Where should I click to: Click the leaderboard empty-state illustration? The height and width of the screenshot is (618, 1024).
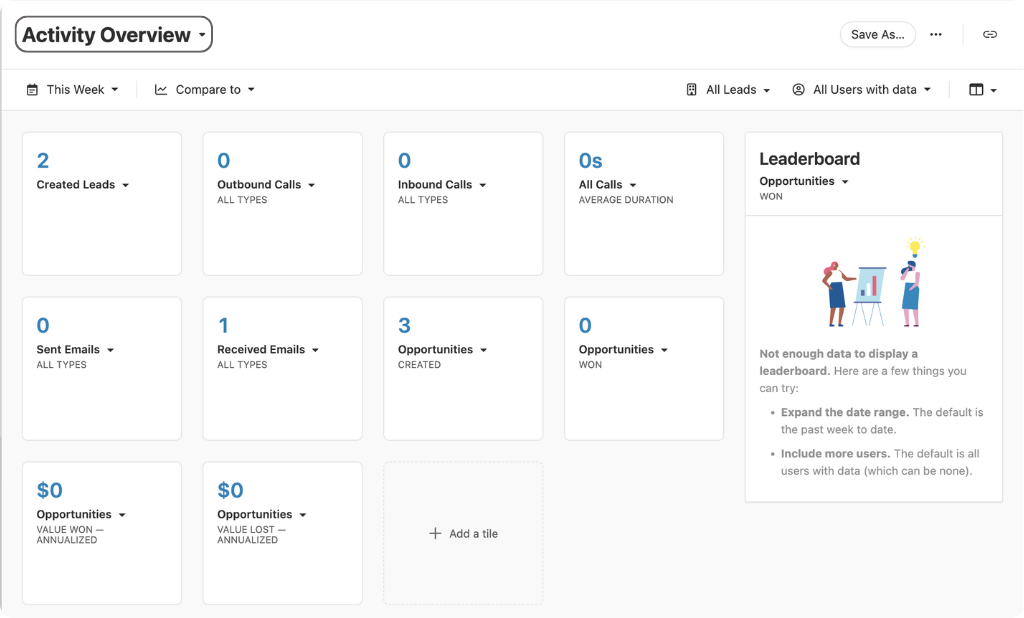873,282
